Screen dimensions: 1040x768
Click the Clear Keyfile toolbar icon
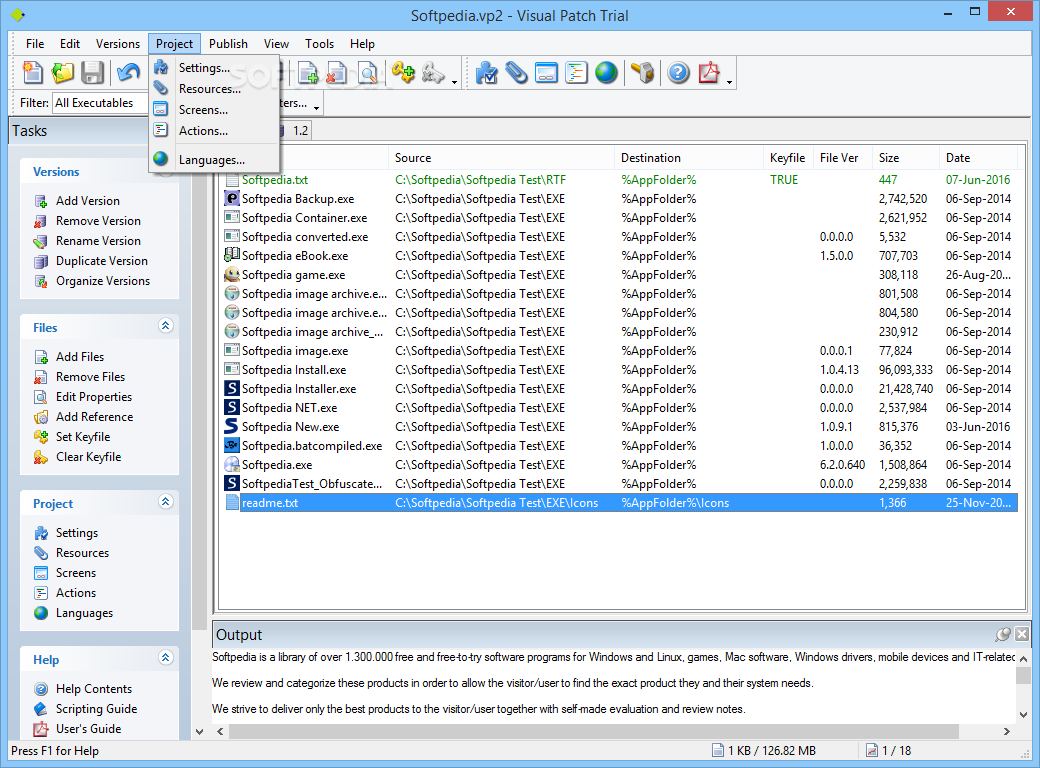pos(433,73)
